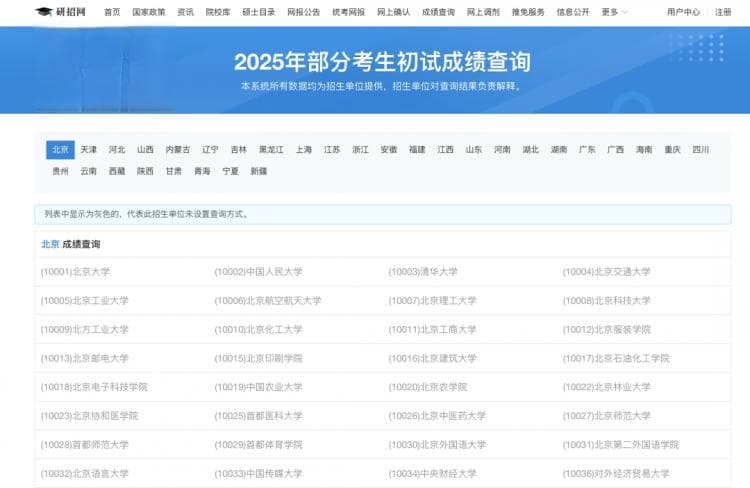750x488 pixels.
Task: Open (10007)北京理工大学 entry
Action: [432, 300]
